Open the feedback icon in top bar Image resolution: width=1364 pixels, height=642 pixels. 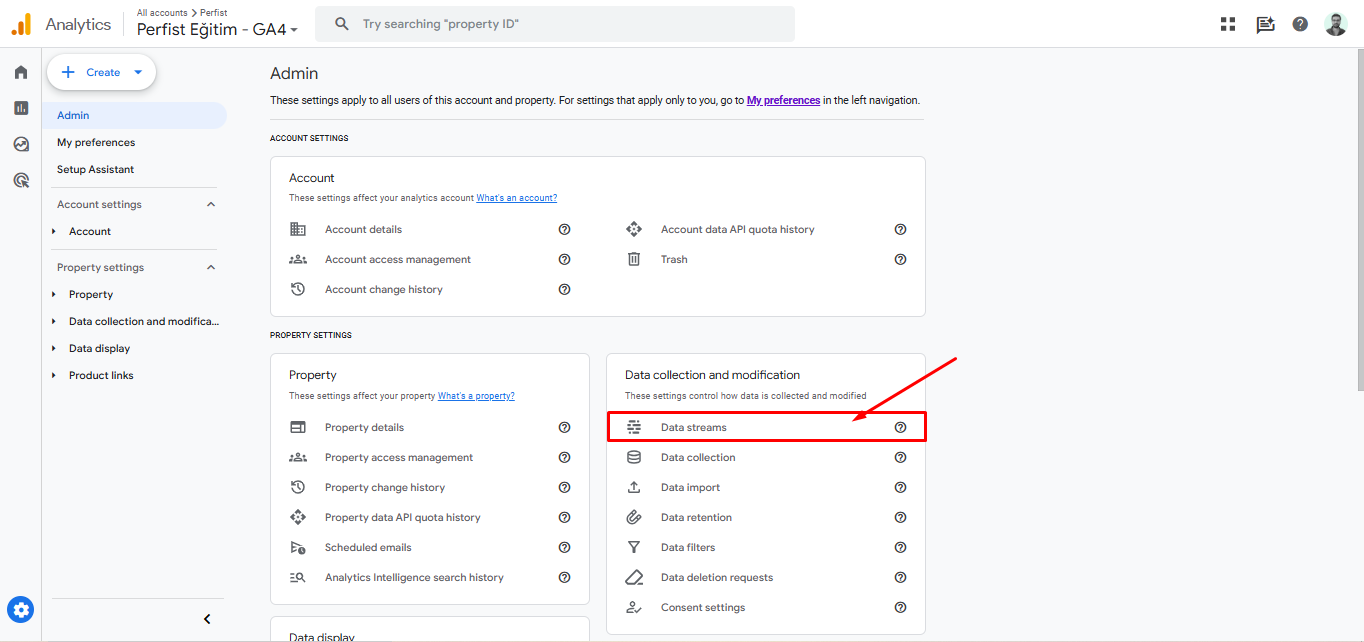click(x=1265, y=24)
